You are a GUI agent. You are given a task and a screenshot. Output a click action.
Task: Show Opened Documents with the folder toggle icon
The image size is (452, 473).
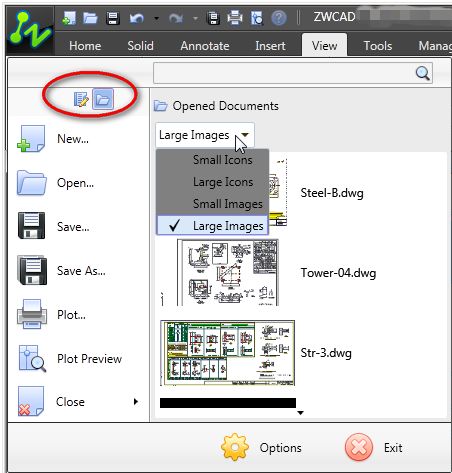pyautogui.click(x=103, y=99)
